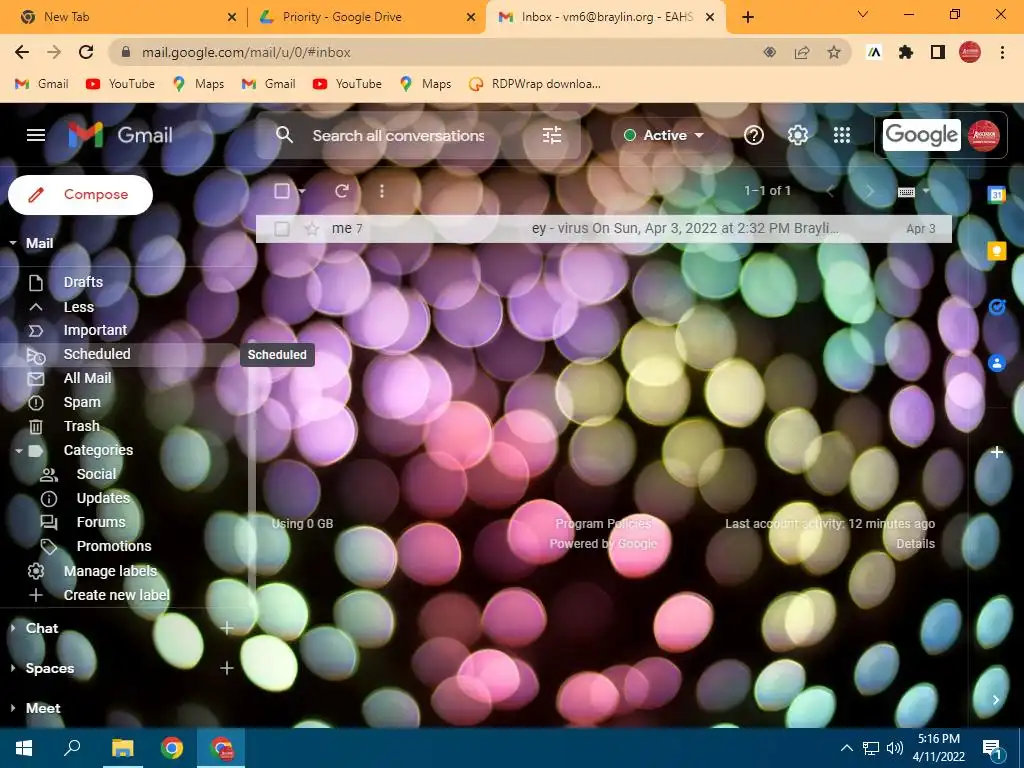Create a new space with plus icon
The height and width of the screenshot is (768, 1024).
click(227, 668)
